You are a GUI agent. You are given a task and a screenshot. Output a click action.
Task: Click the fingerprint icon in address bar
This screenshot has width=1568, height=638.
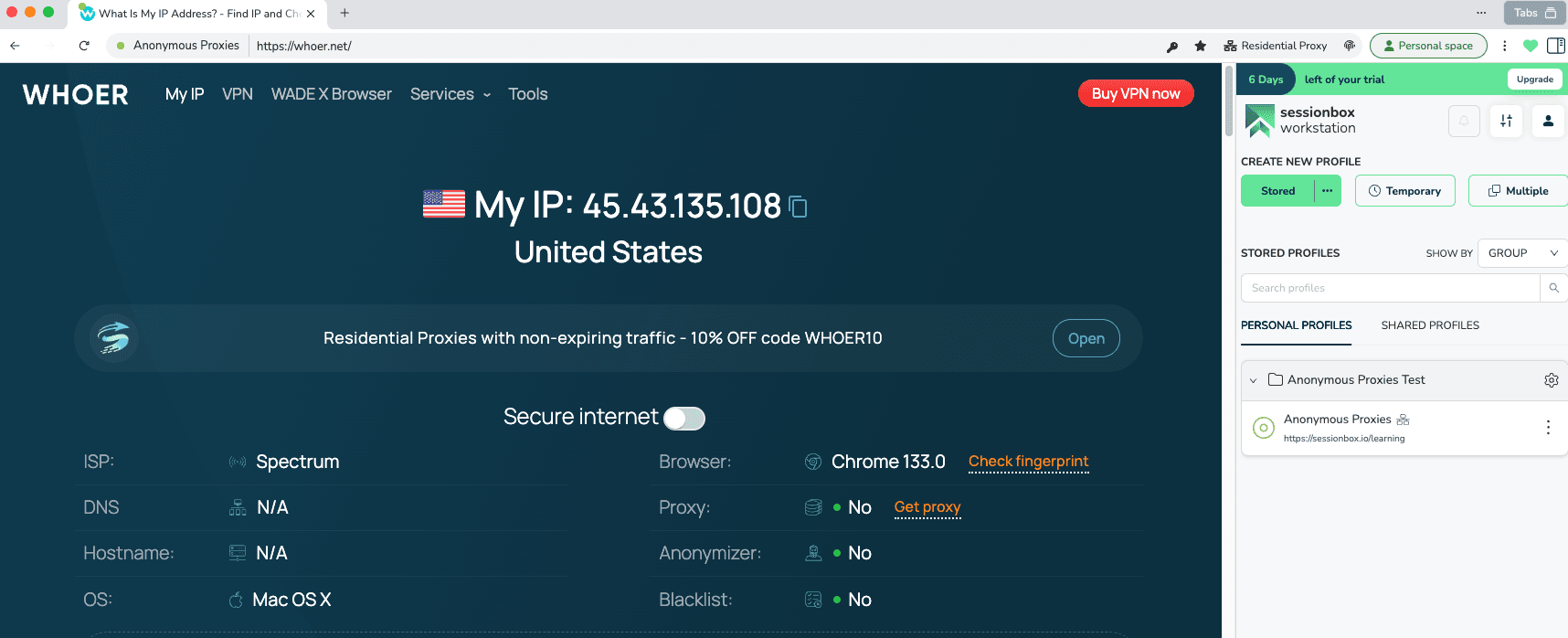coord(1350,46)
